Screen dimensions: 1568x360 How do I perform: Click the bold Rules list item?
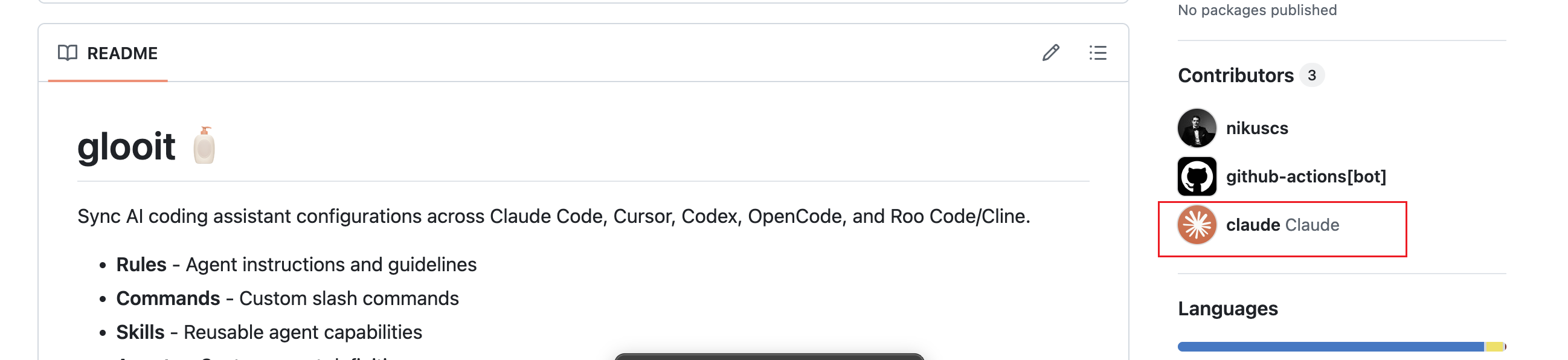point(141,265)
